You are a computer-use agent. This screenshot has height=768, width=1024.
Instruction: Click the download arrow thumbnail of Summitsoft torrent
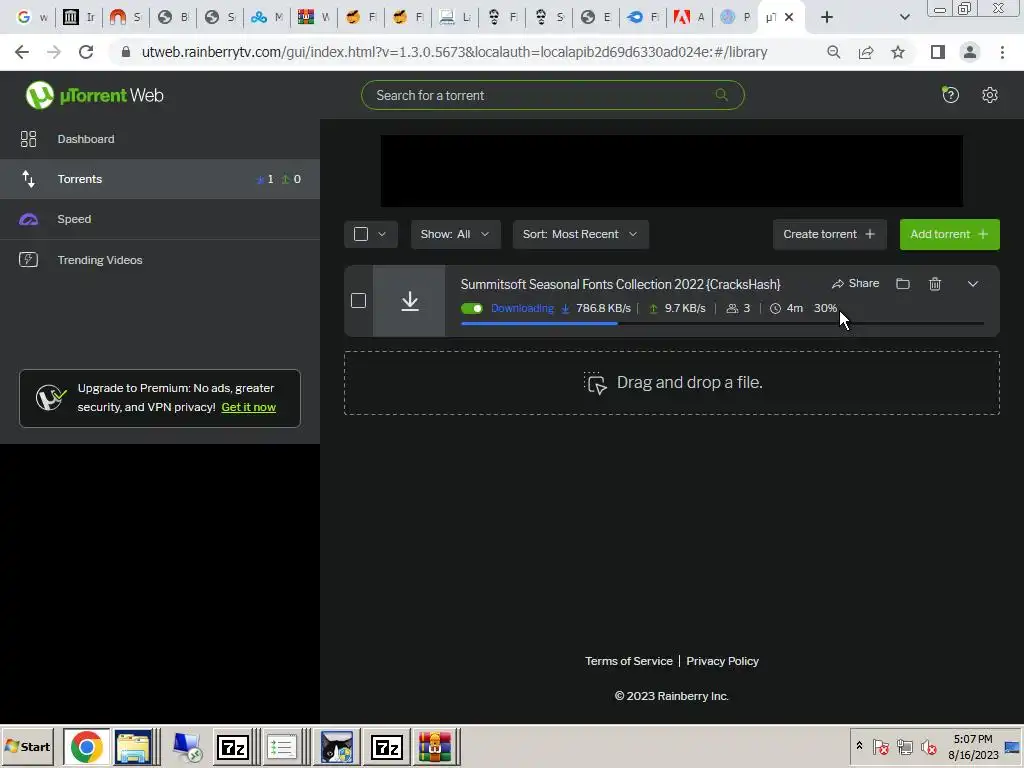(x=409, y=301)
